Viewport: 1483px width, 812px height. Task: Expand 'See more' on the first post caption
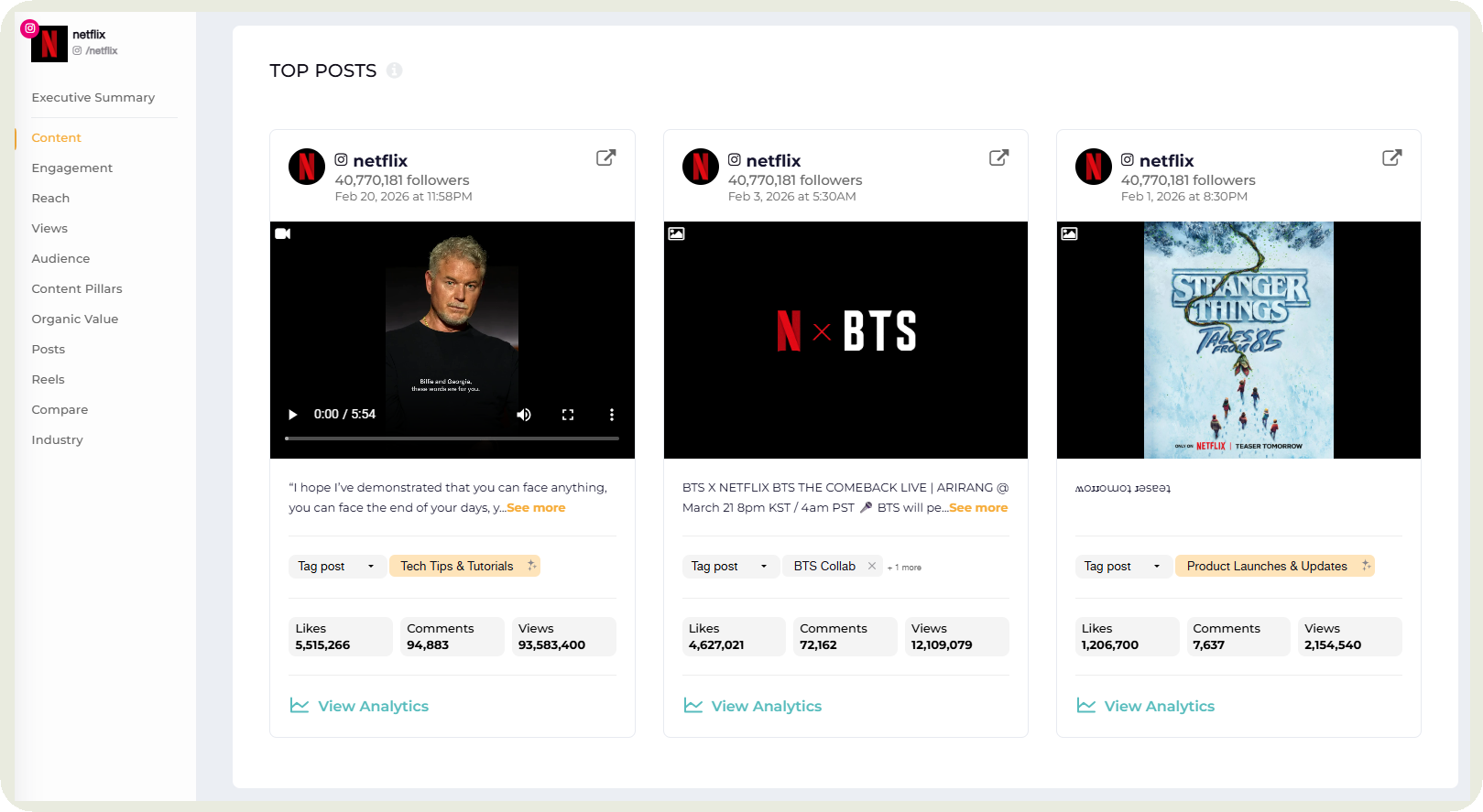(x=536, y=508)
